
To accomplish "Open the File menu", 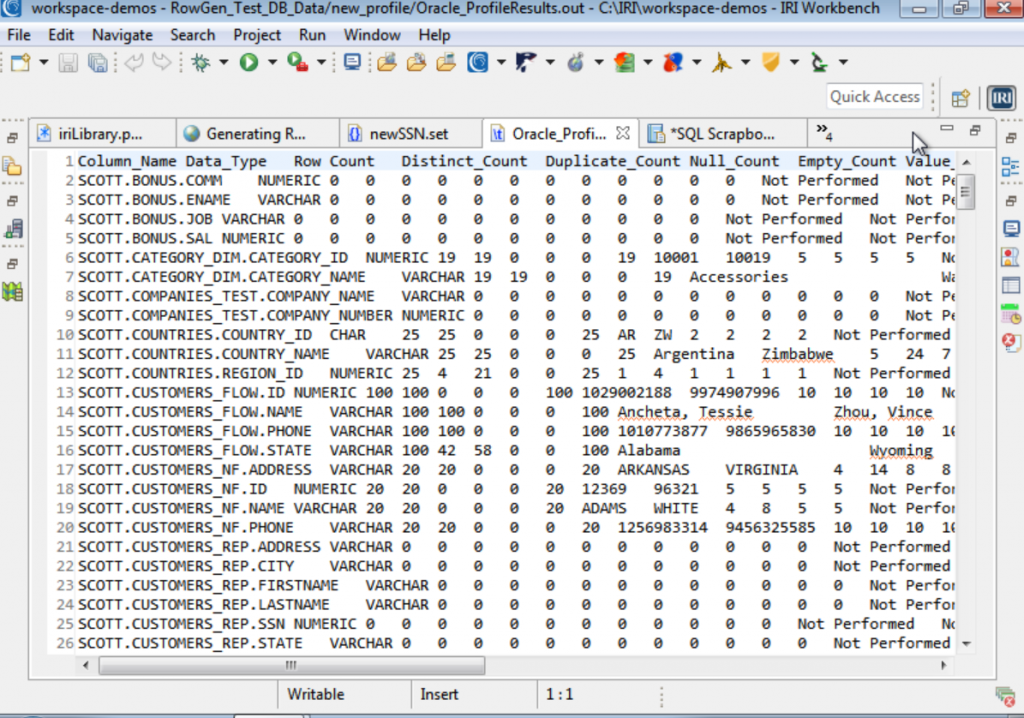I will 19,35.
